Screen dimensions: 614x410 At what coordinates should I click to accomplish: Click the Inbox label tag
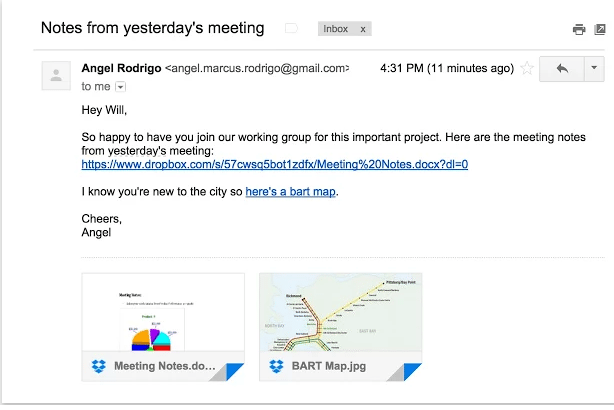tap(336, 29)
